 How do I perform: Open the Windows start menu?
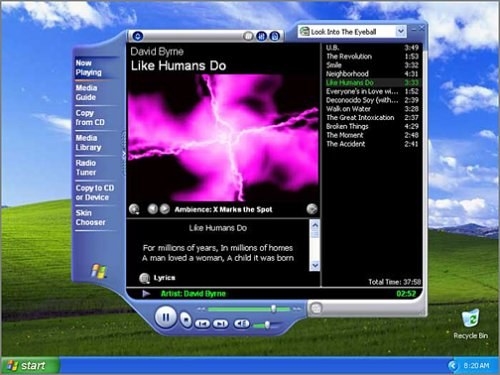point(30,366)
